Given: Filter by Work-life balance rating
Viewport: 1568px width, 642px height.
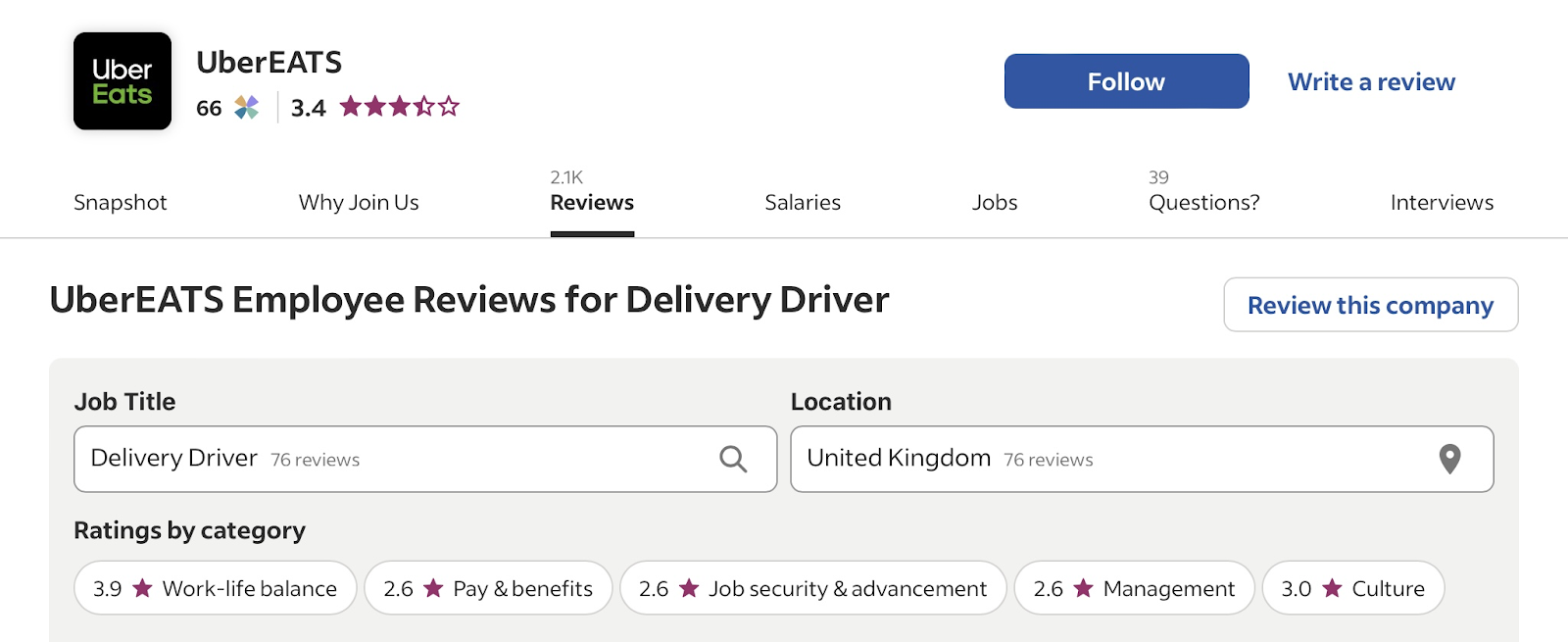Looking at the screenshot, I should click(216, 588).
